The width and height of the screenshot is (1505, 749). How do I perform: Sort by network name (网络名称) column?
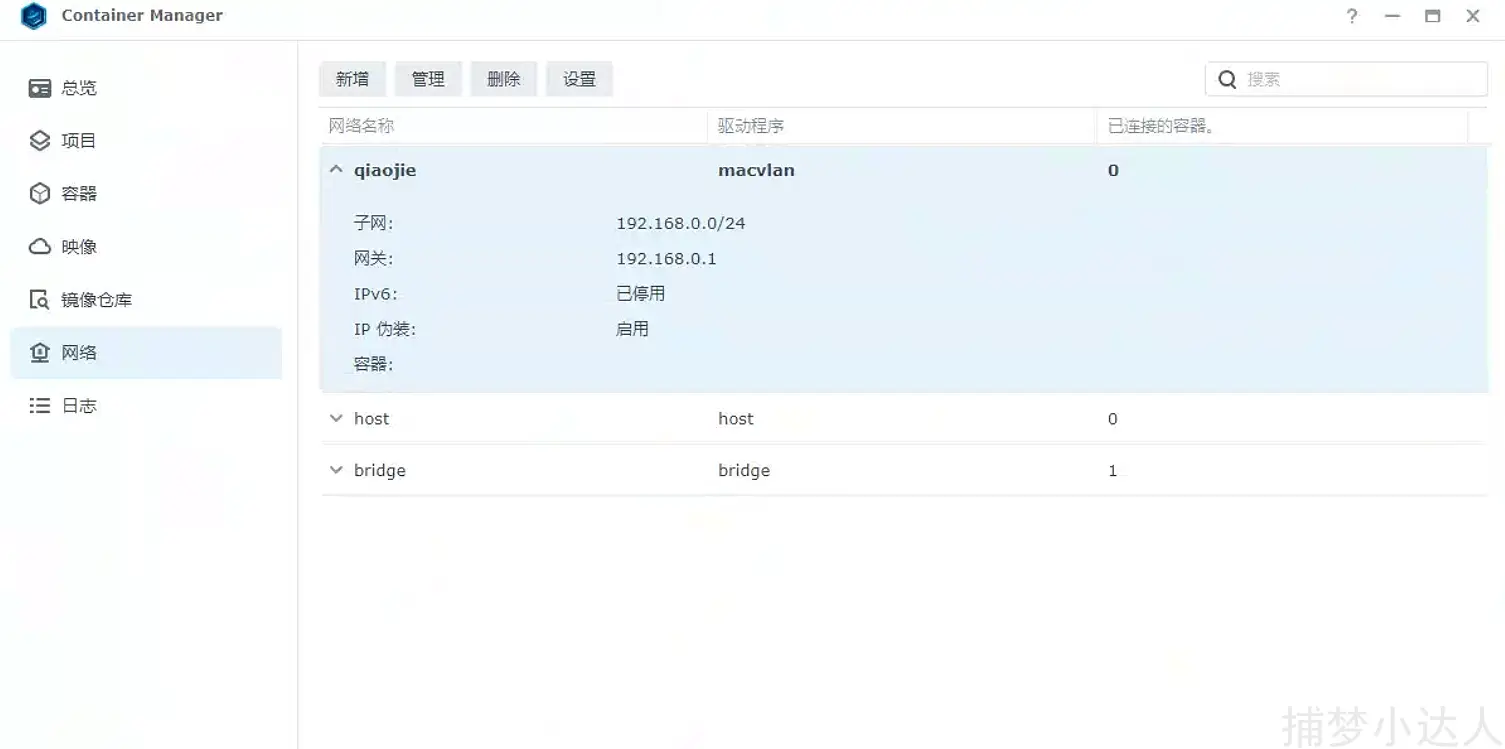(x=362, y=126)
